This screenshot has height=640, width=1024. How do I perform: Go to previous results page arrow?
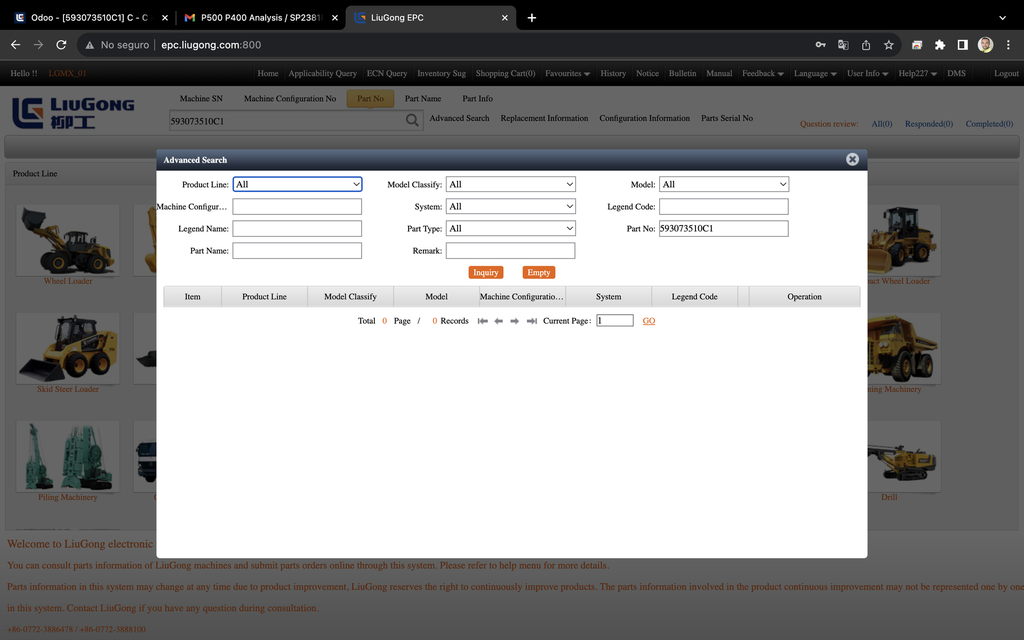498,321
